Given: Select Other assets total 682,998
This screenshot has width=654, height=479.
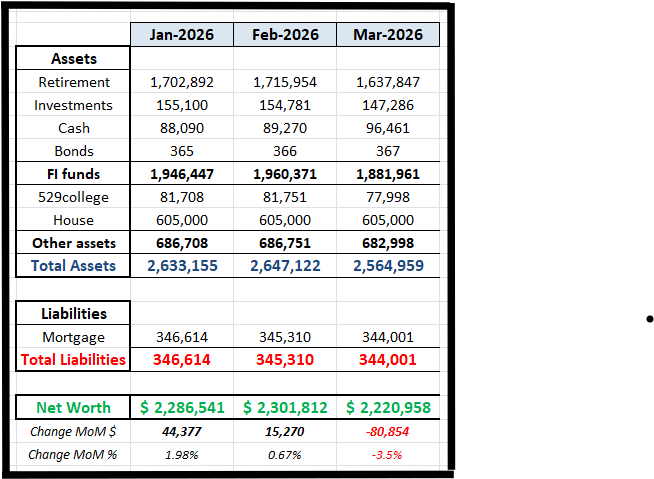Looking at the screenshot, I should tap(388, 243).
